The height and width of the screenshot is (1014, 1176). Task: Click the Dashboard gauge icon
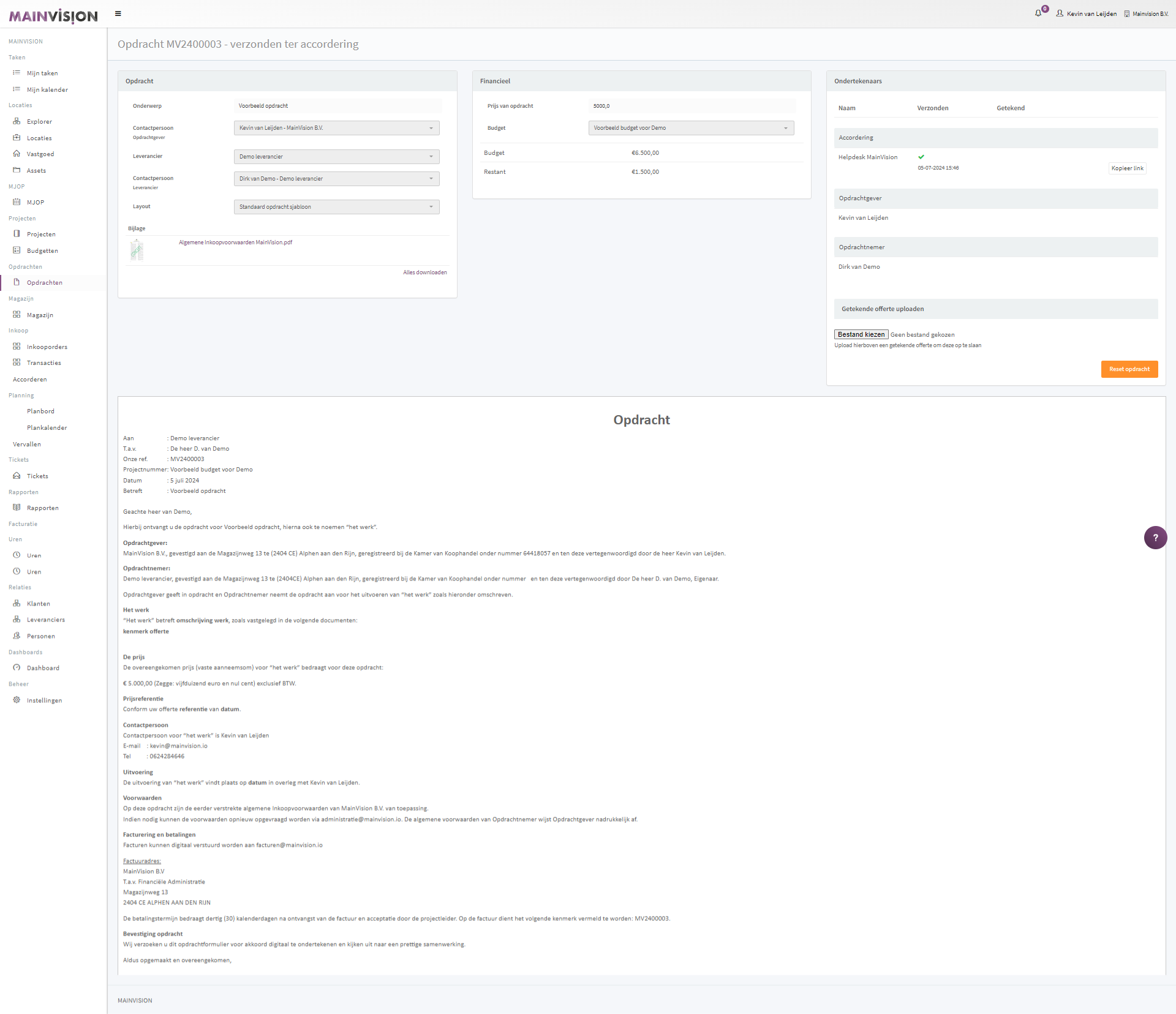pyautogui.click(x=17, y=667)
